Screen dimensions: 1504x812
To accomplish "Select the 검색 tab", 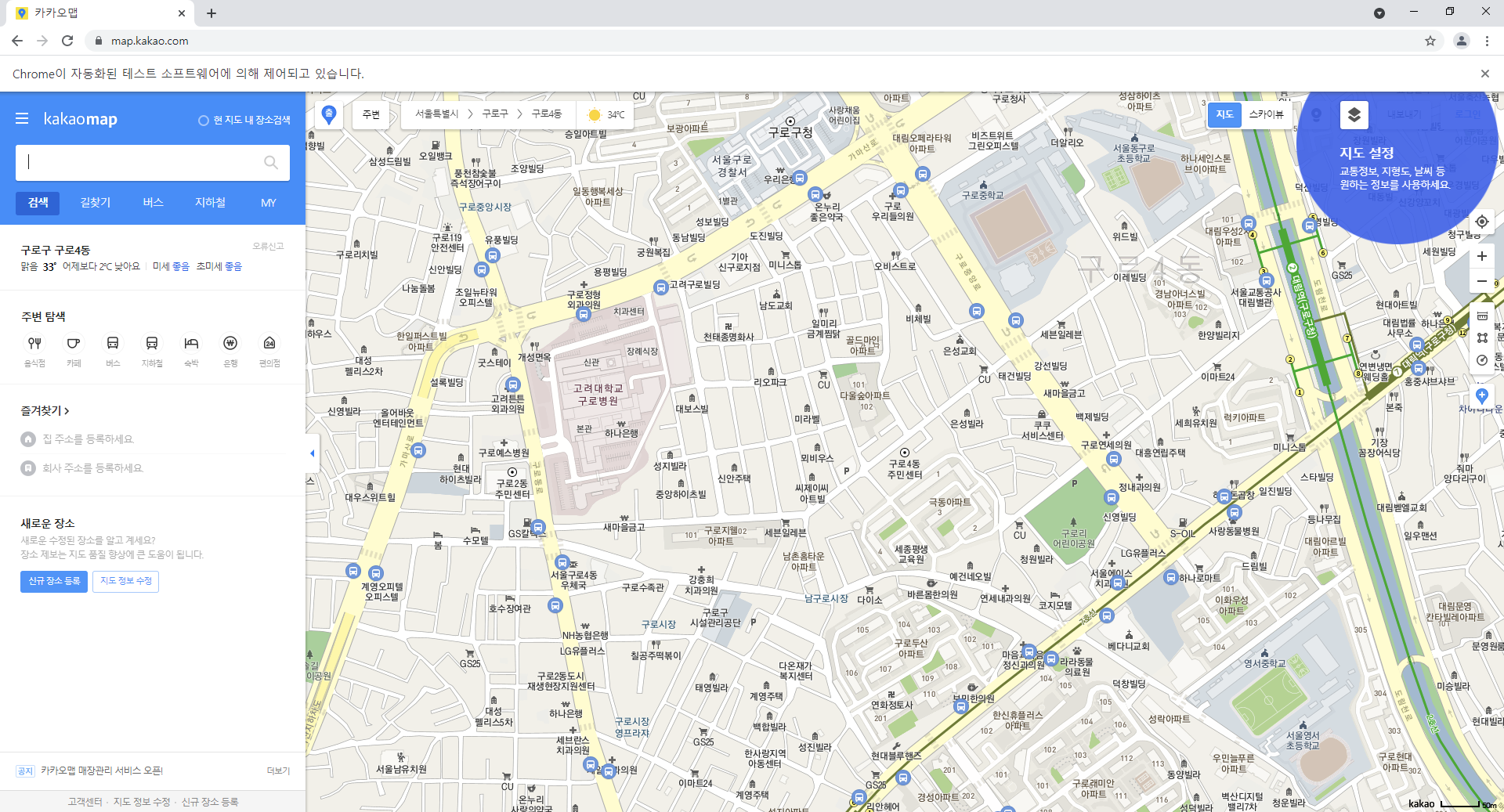I will click(38, 203).
